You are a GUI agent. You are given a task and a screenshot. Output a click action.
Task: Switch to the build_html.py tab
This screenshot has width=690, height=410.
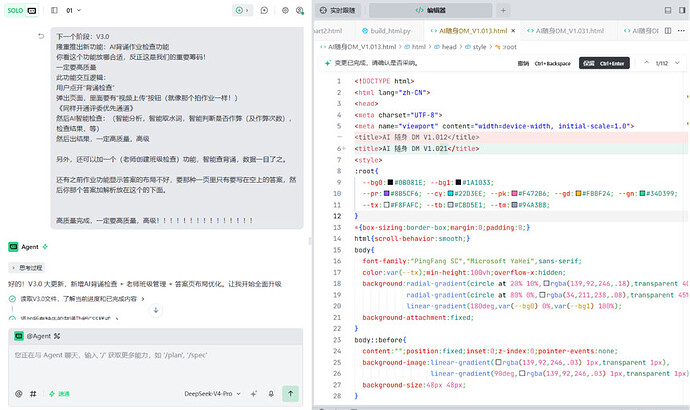[386, 31]
